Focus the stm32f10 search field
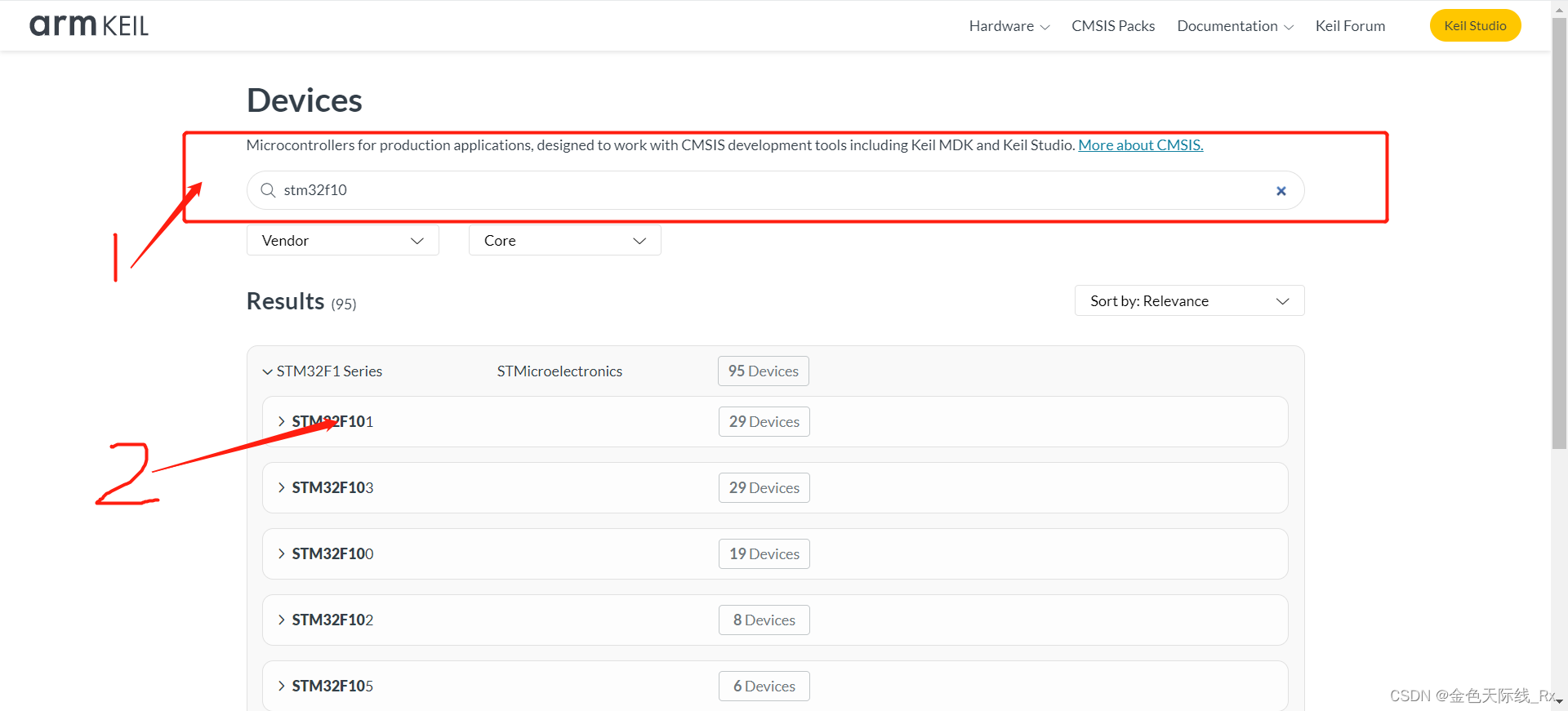The image size is (1568, 711). tap(775, 190)
